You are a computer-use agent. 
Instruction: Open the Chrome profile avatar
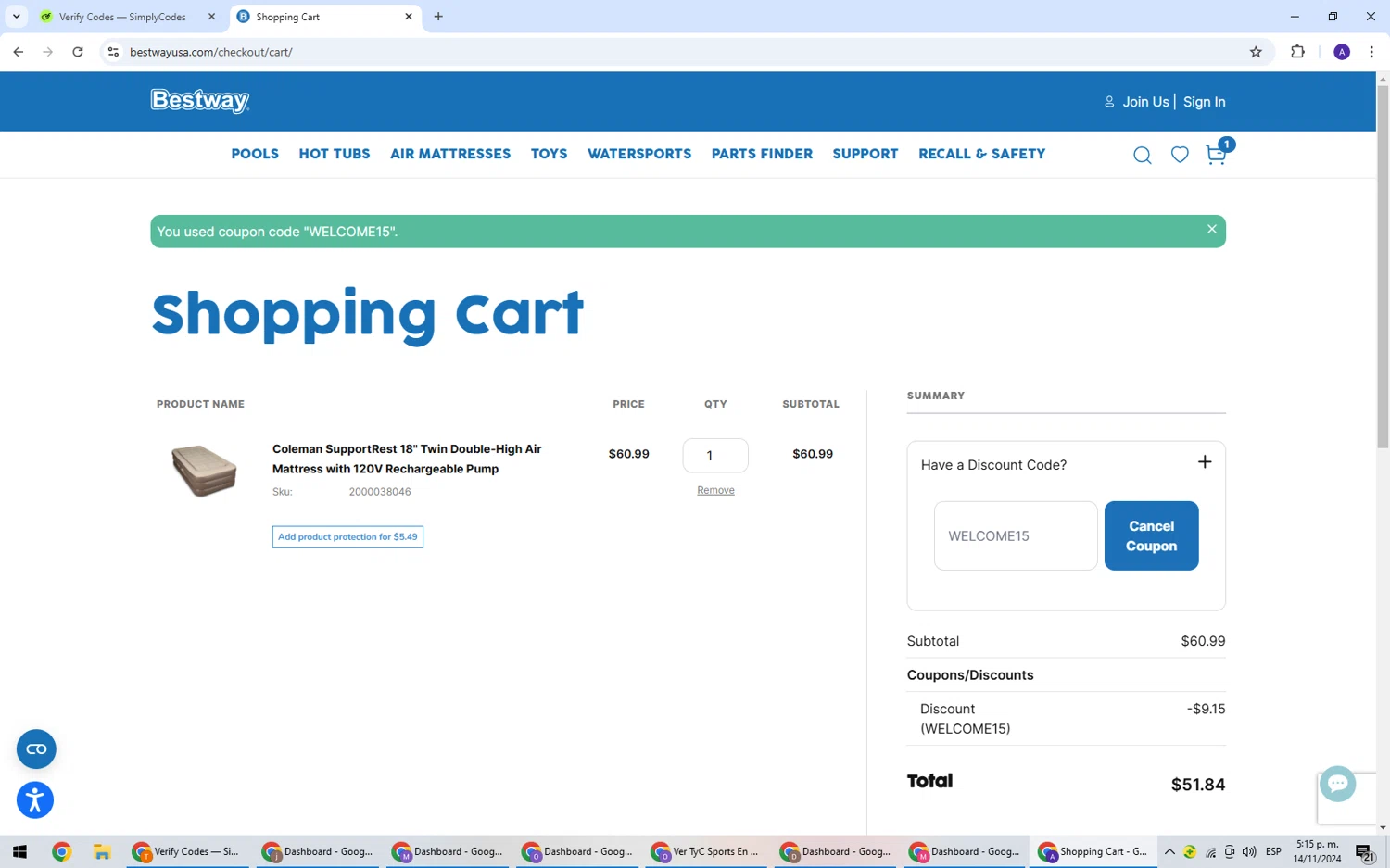1341,52
